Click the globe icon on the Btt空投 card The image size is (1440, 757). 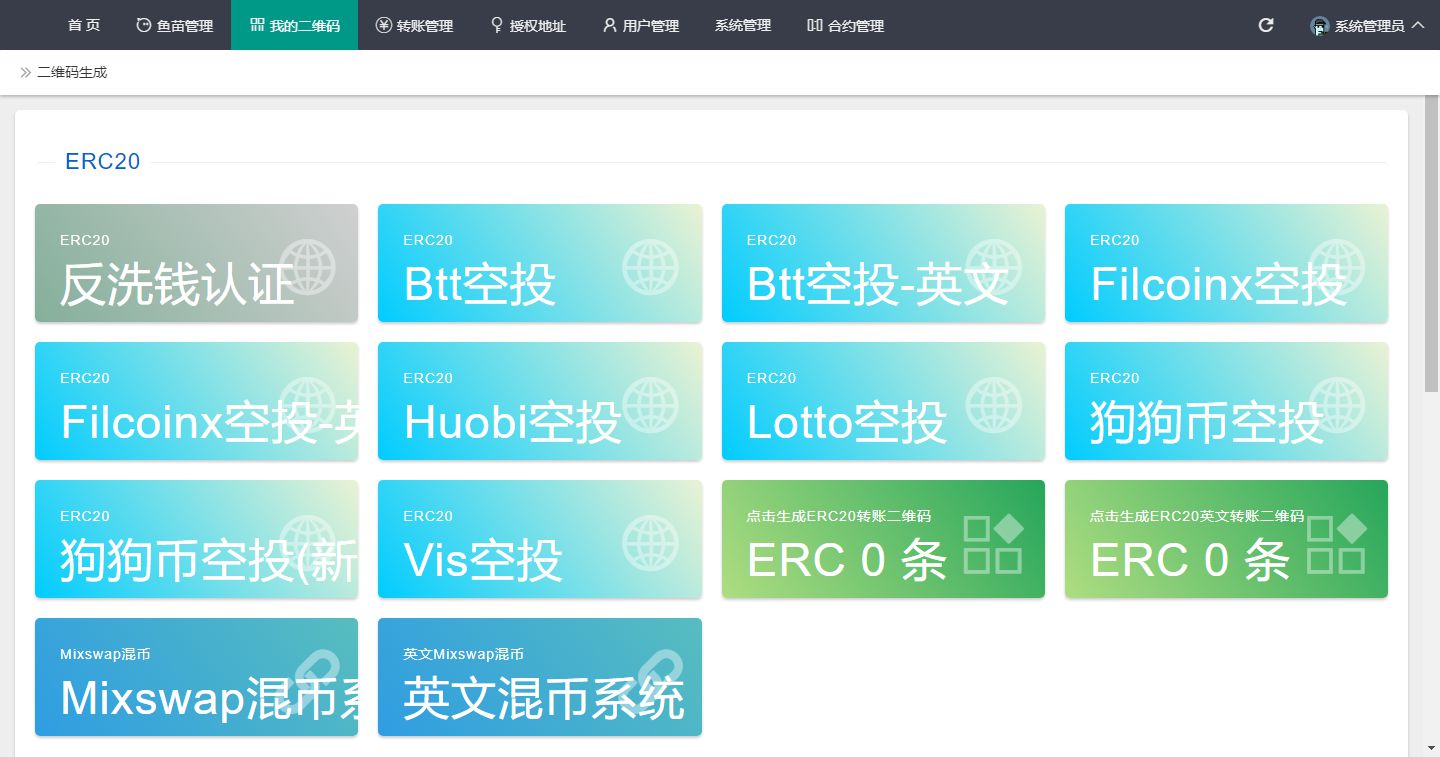(651, 267)
